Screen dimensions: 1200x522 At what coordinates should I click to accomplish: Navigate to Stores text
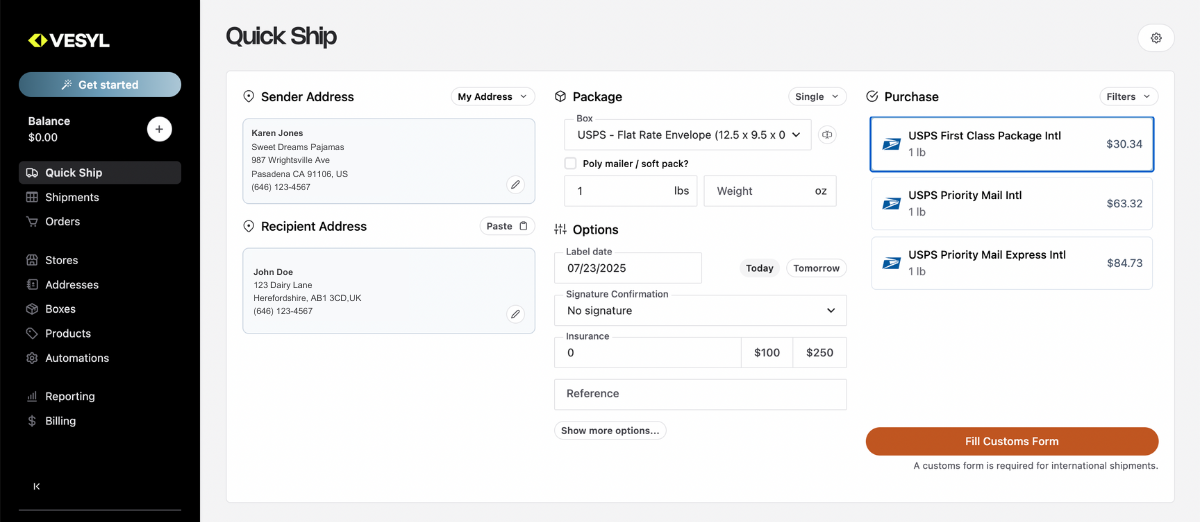click(x=62, y=260)
